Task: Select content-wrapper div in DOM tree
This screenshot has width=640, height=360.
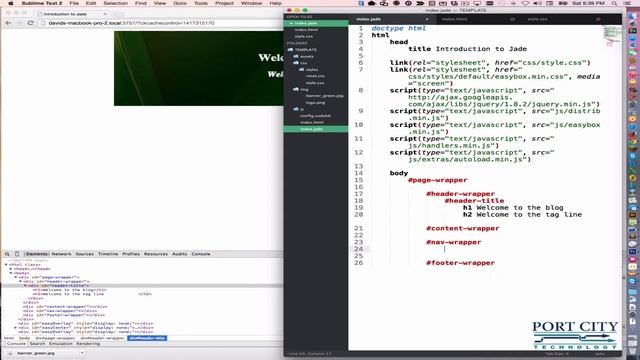Action: point(65,307)
